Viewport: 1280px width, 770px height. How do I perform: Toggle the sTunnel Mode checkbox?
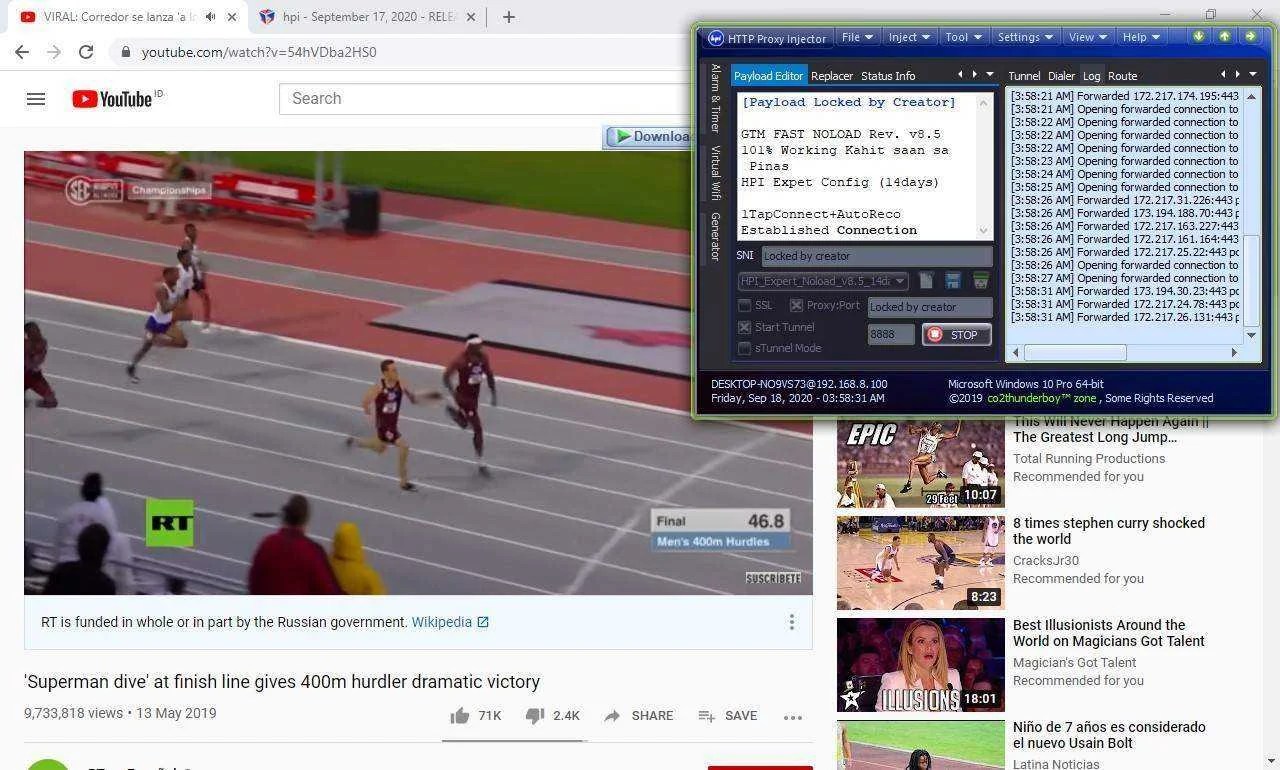coord(744,348)
